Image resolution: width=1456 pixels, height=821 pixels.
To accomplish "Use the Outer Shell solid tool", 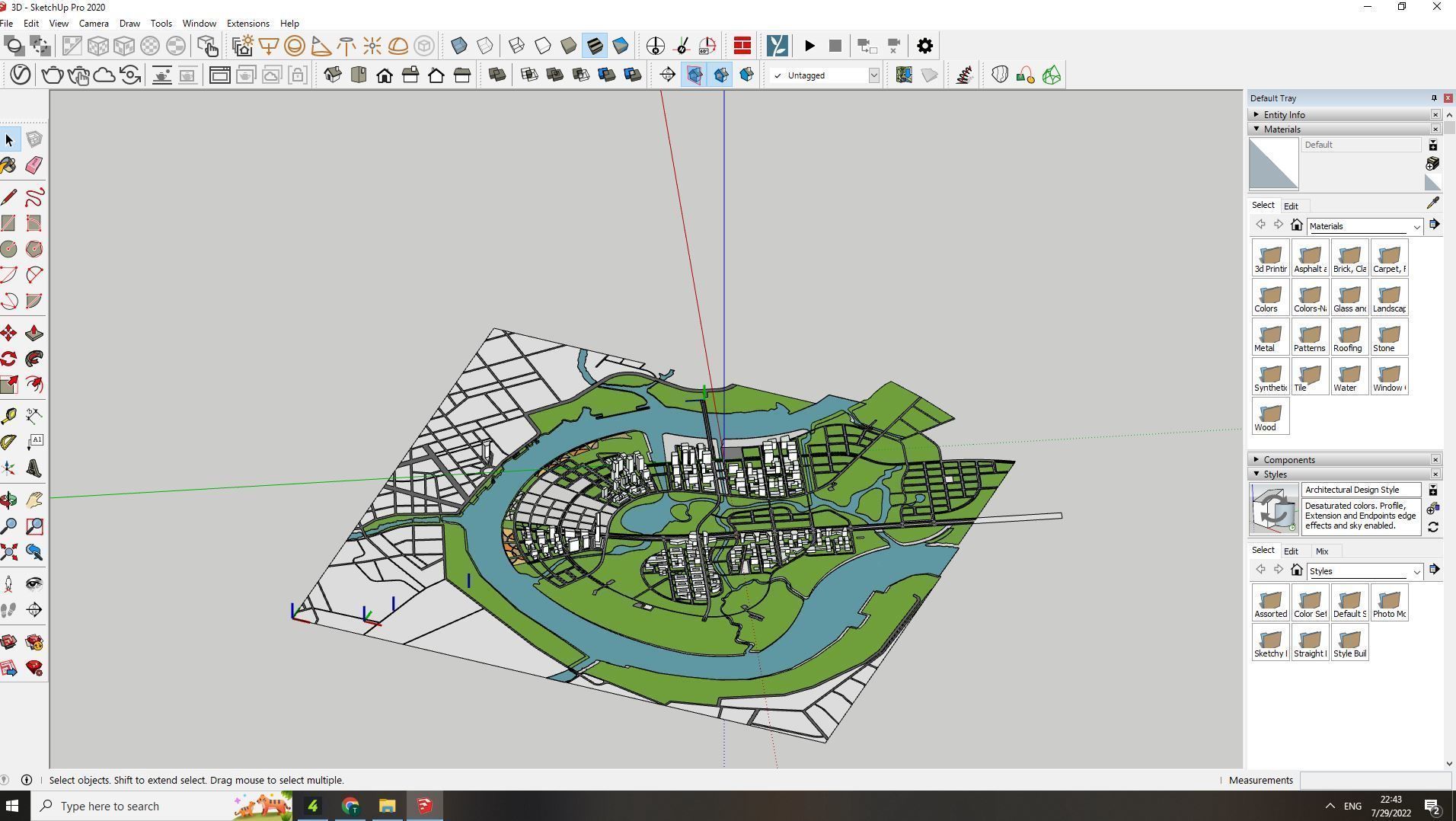I will point(497,75).
